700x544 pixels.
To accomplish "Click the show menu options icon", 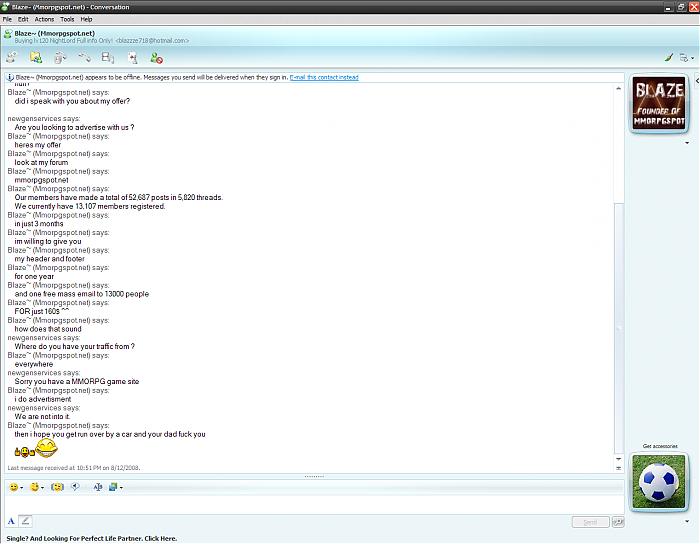I will point(683,58).
